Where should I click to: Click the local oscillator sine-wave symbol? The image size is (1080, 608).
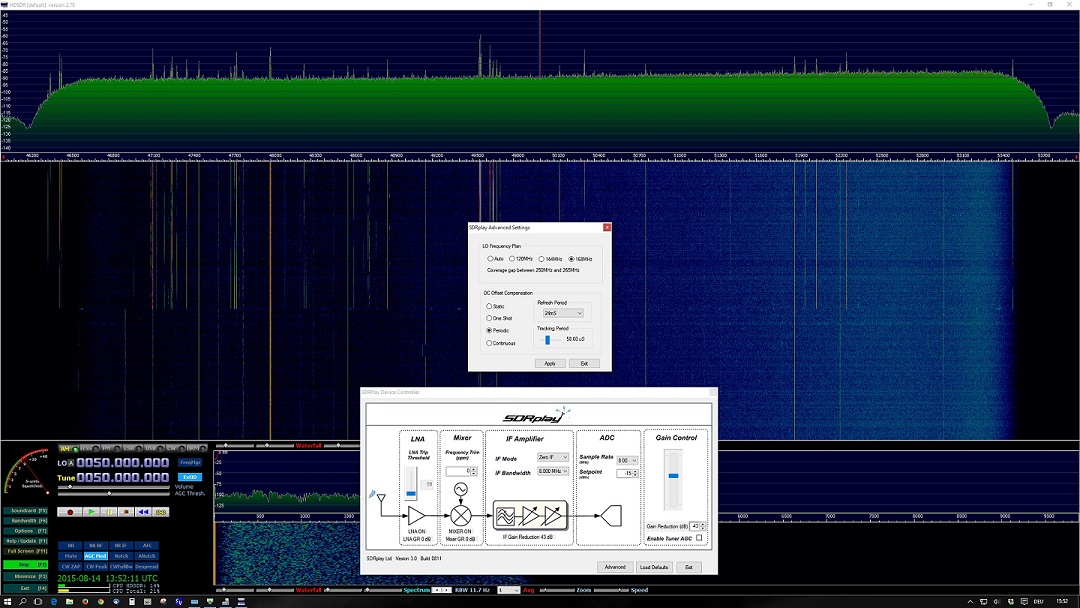pos(461,489)
